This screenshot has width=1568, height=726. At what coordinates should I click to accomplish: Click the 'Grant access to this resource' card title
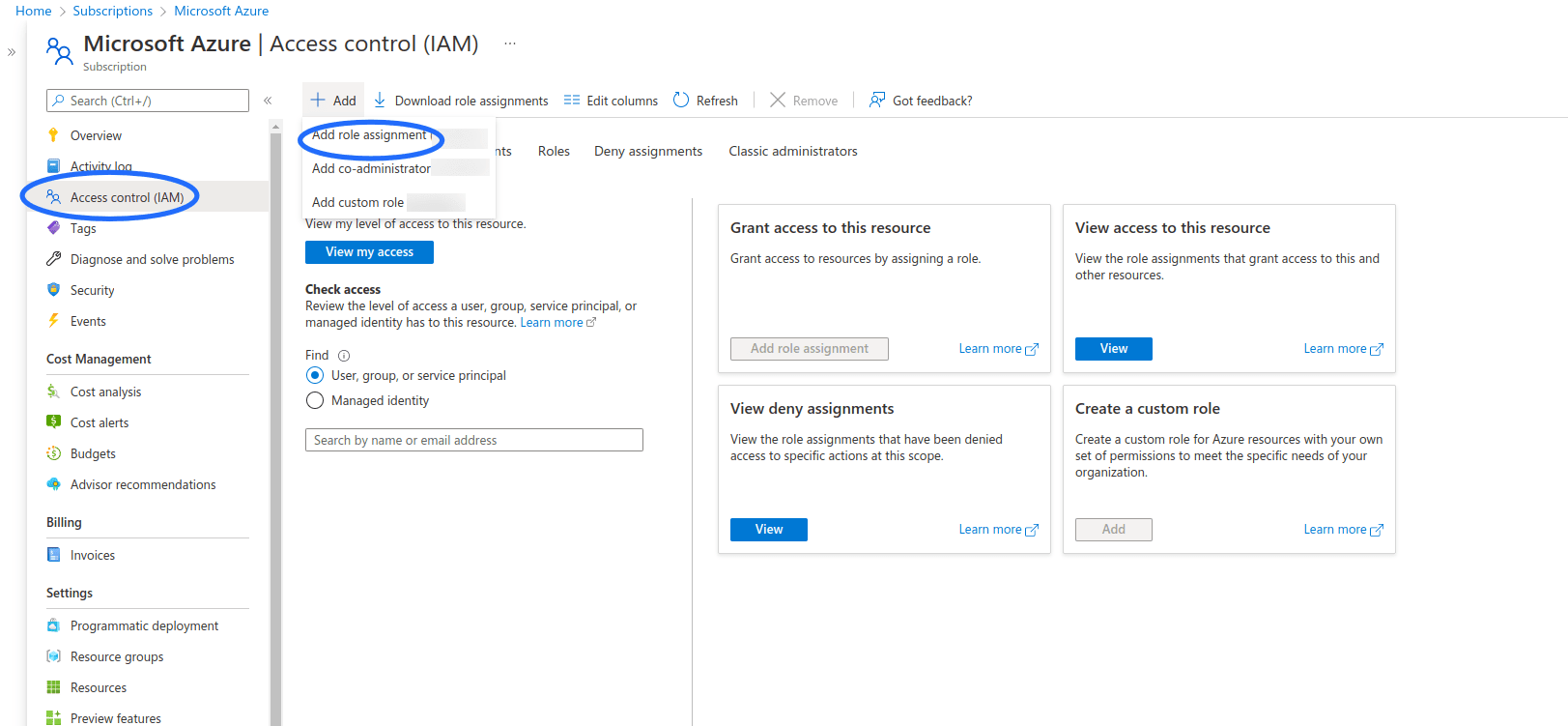(x=831, y=228)
